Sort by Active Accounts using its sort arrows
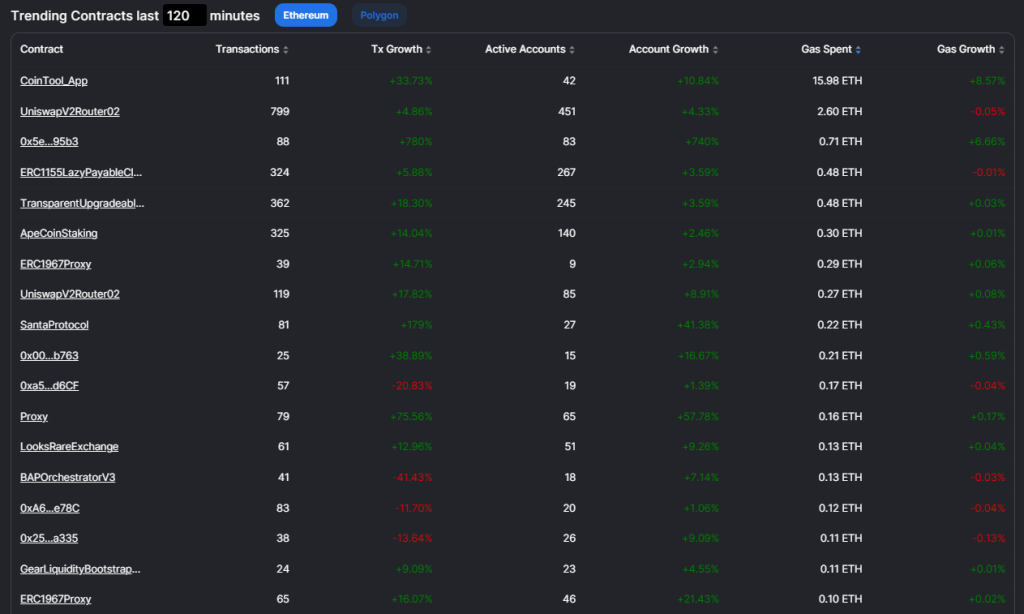Image resolution: width=1024 pixels, height=614 pixels. pyautogui.click(x=572, y=50)
